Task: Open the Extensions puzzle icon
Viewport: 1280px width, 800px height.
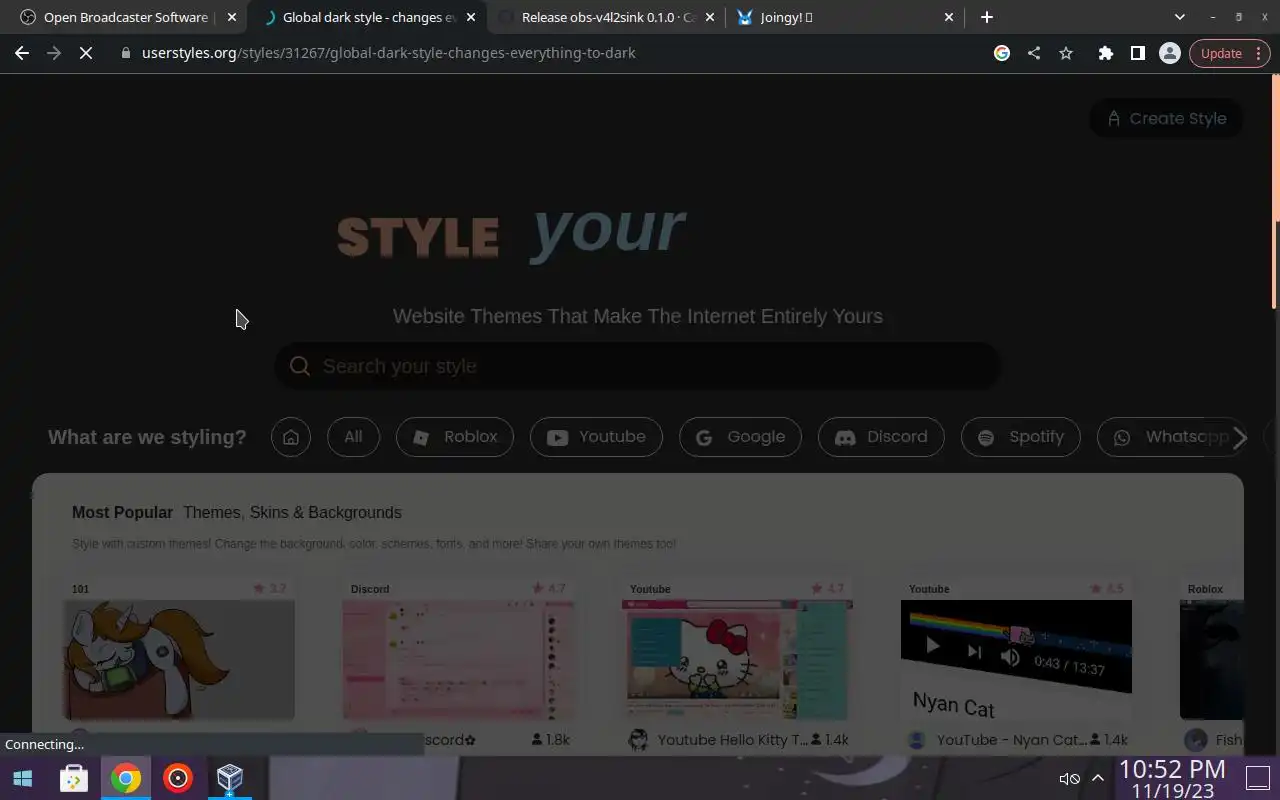Action: (x=1106, y=53)
